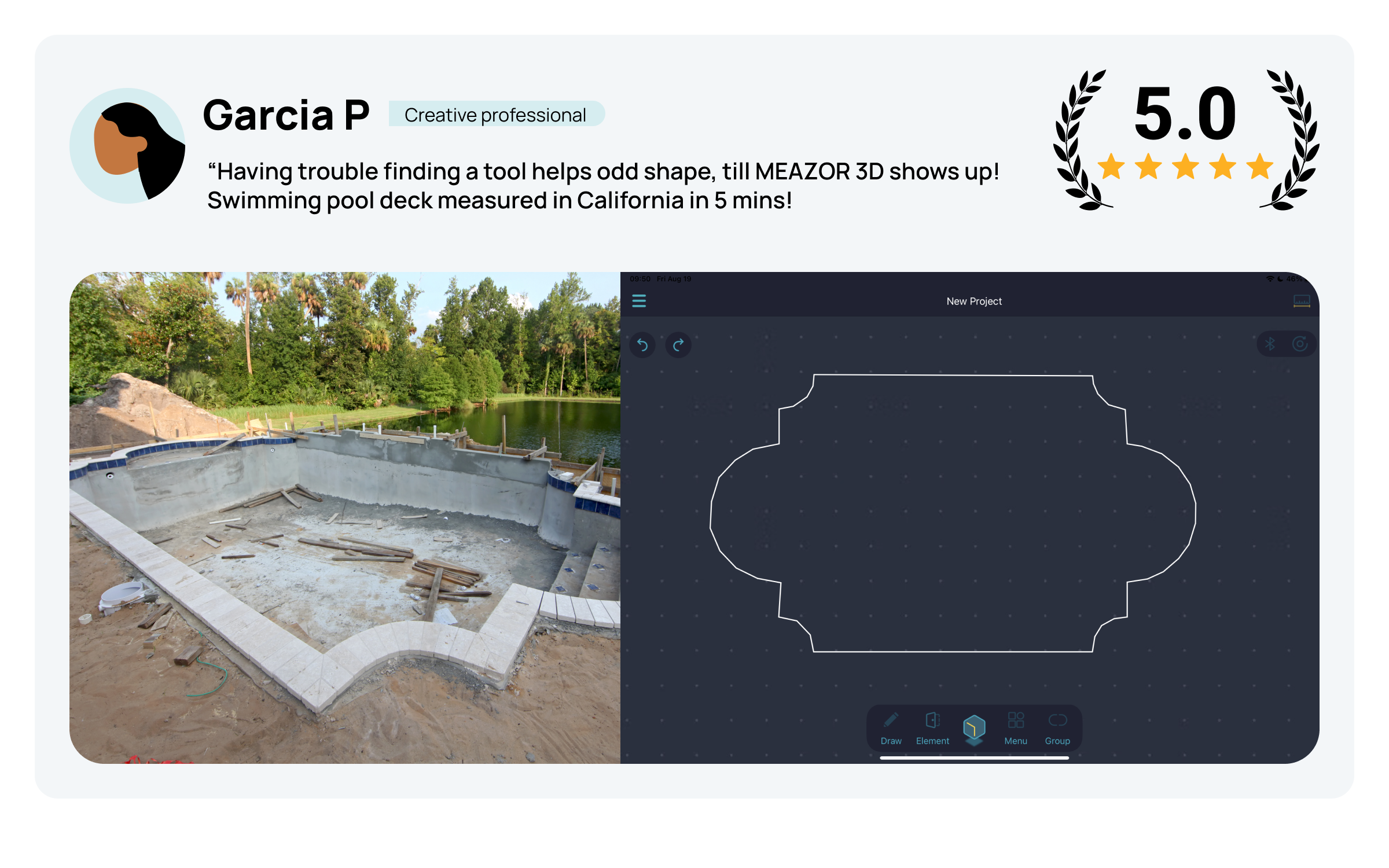Open the Element door tool
Image resolution: width=1389 pixels, height=868 pixels.
tap(932, 728)
